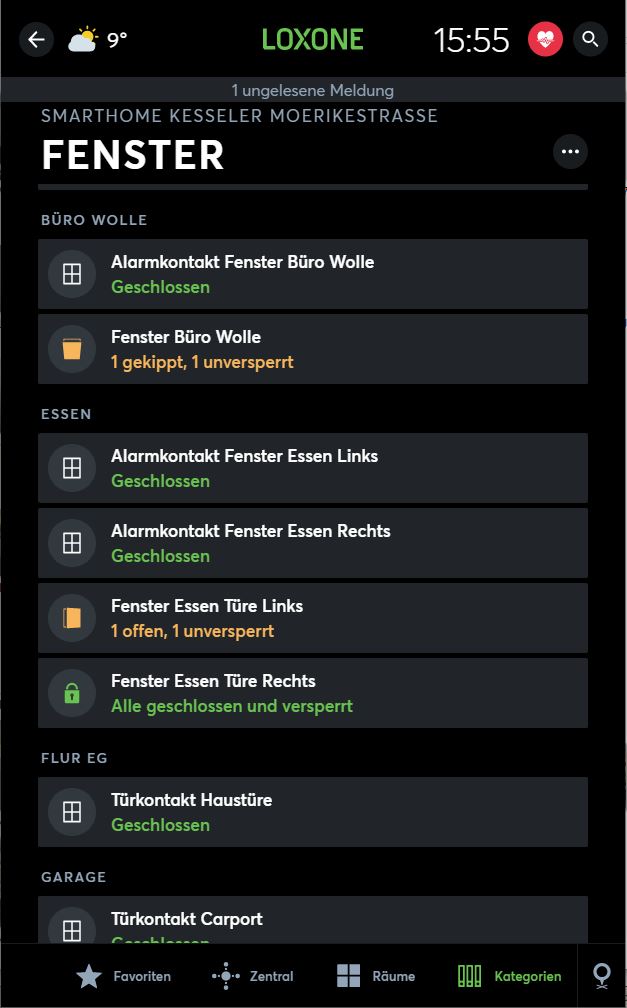Click the open door icon for Türe Links
627x1008 pixels.
71,618
